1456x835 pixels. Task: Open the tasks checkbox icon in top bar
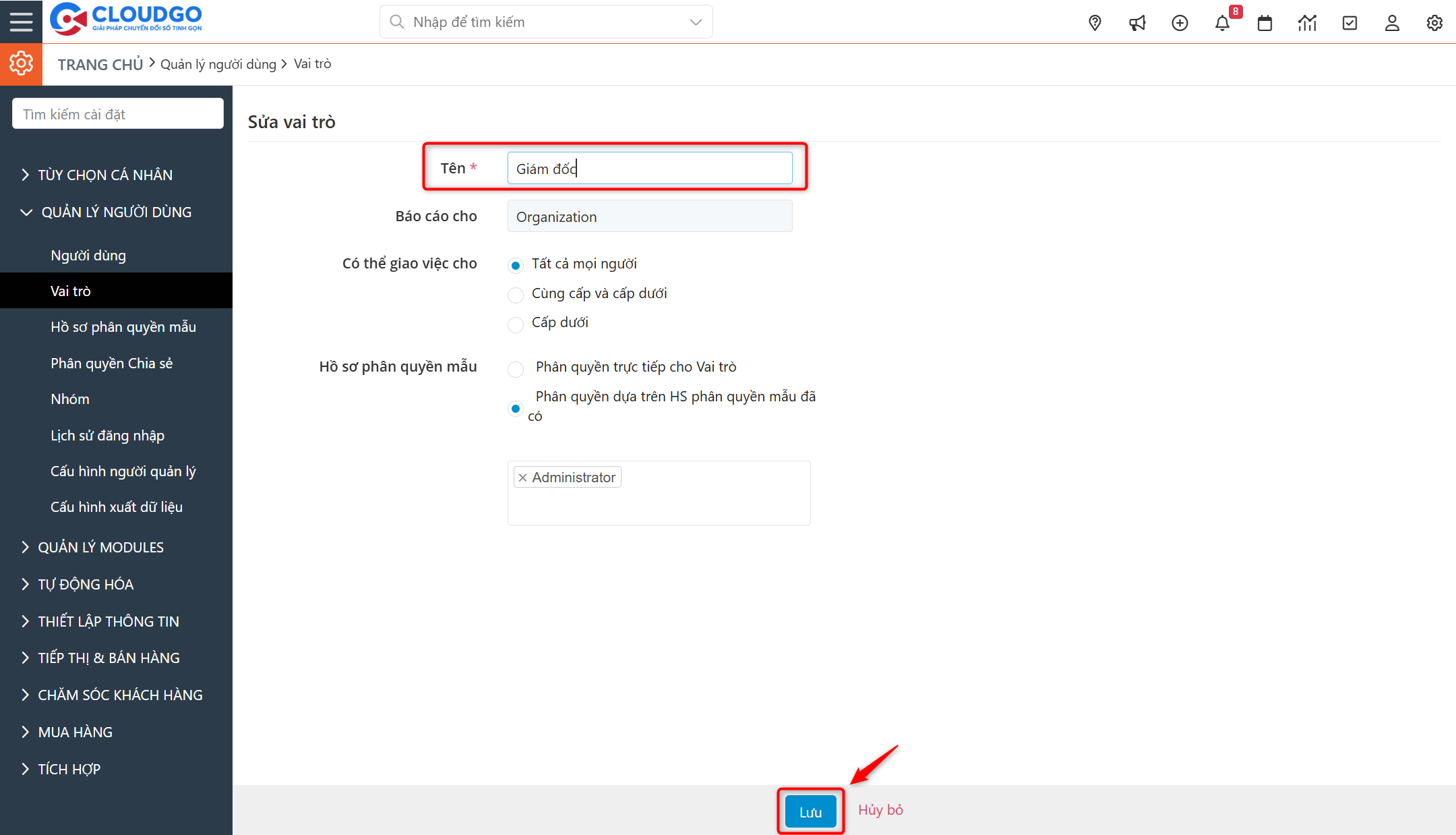[1349, 22]
